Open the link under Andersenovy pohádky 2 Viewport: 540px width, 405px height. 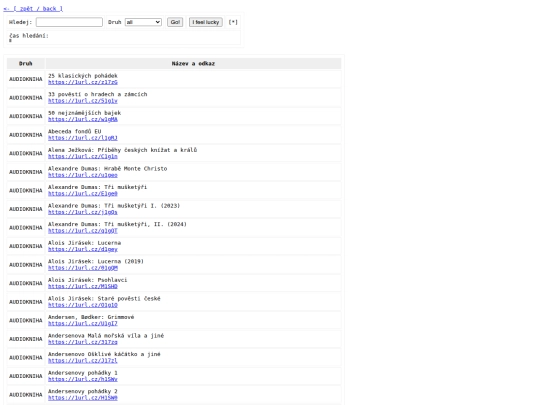(83, 398)
